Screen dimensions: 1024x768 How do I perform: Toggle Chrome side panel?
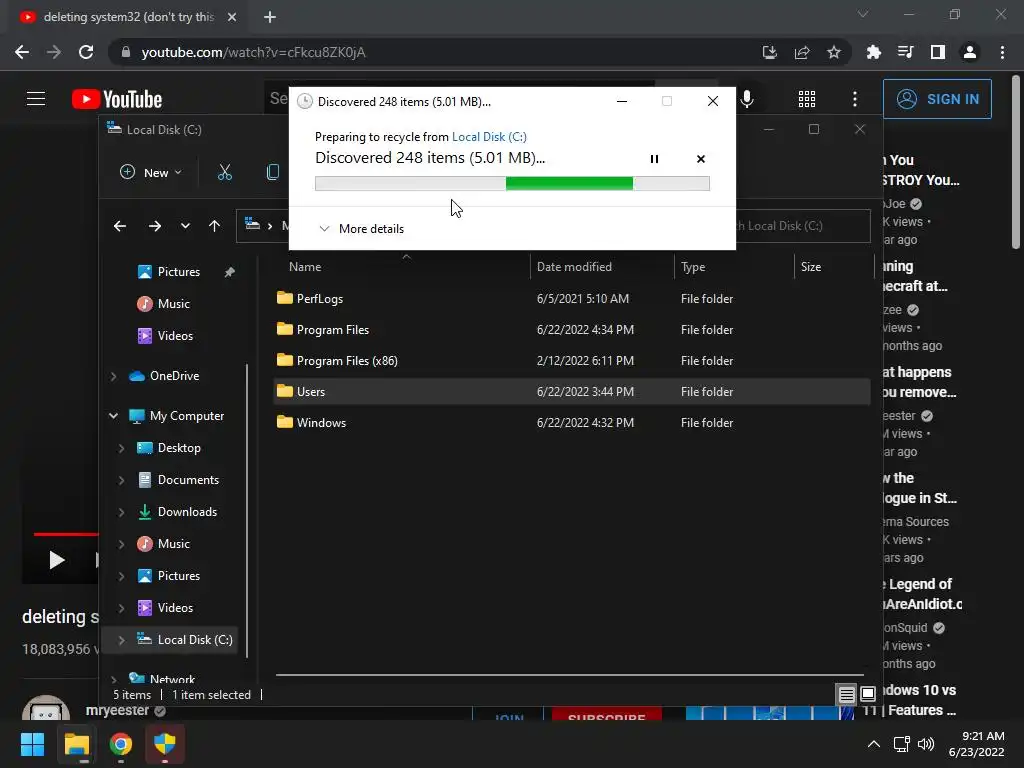pyautogui.click(x=938, y=52)
